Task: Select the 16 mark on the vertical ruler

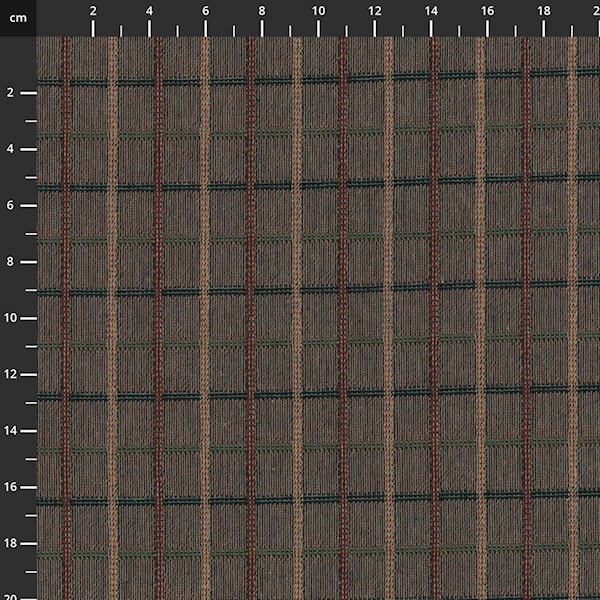Action: (11, 487)
